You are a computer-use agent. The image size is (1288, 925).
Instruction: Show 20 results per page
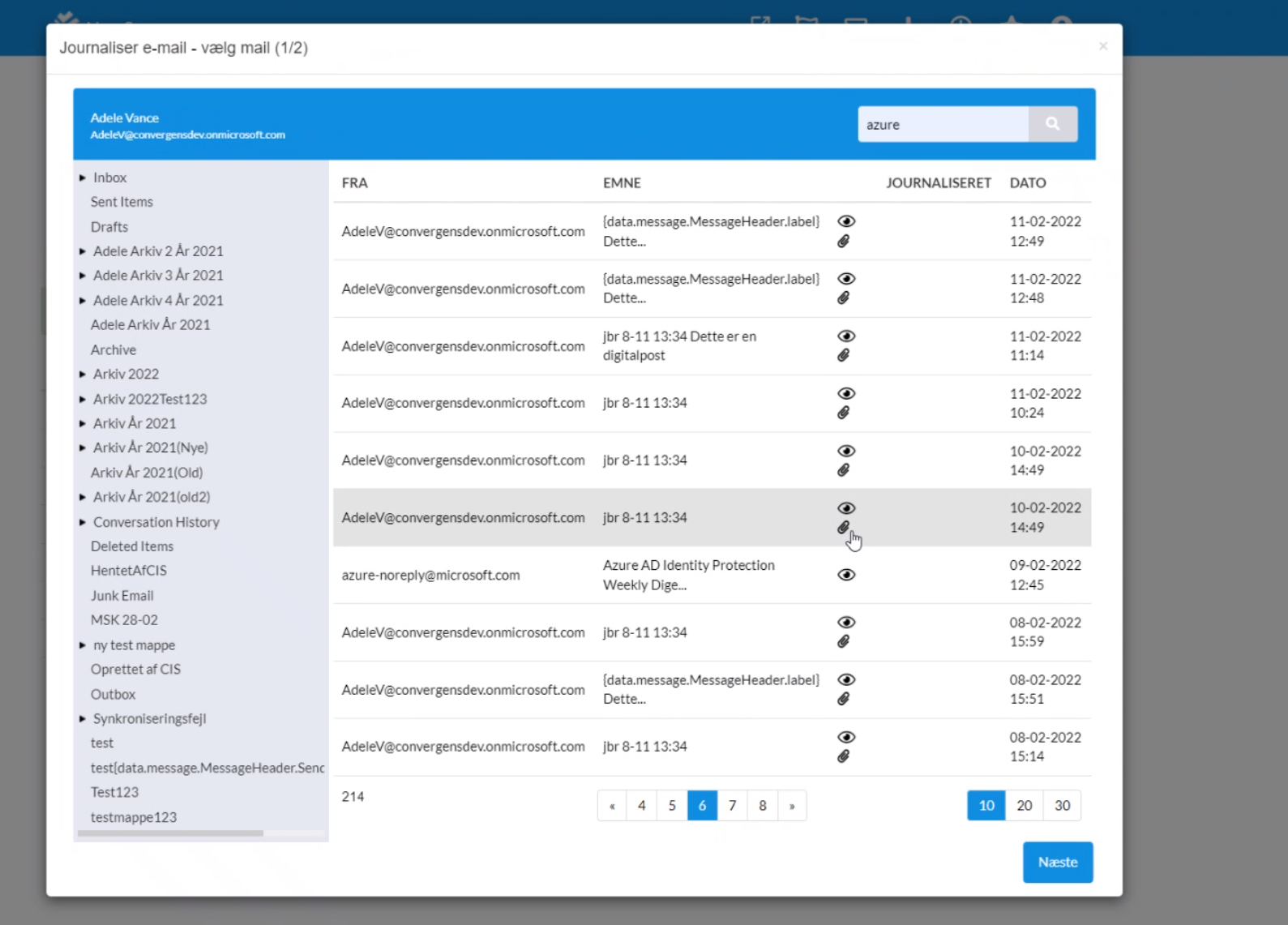1024,806
